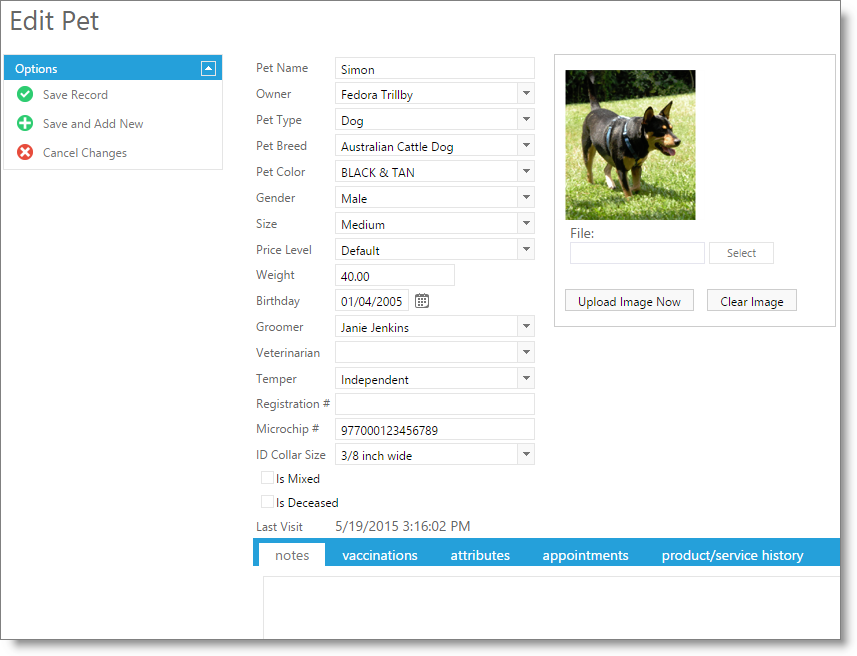Open the Size dropdown arrow
The width and height of the screenshot is (857, 656).
coord(526,223)
